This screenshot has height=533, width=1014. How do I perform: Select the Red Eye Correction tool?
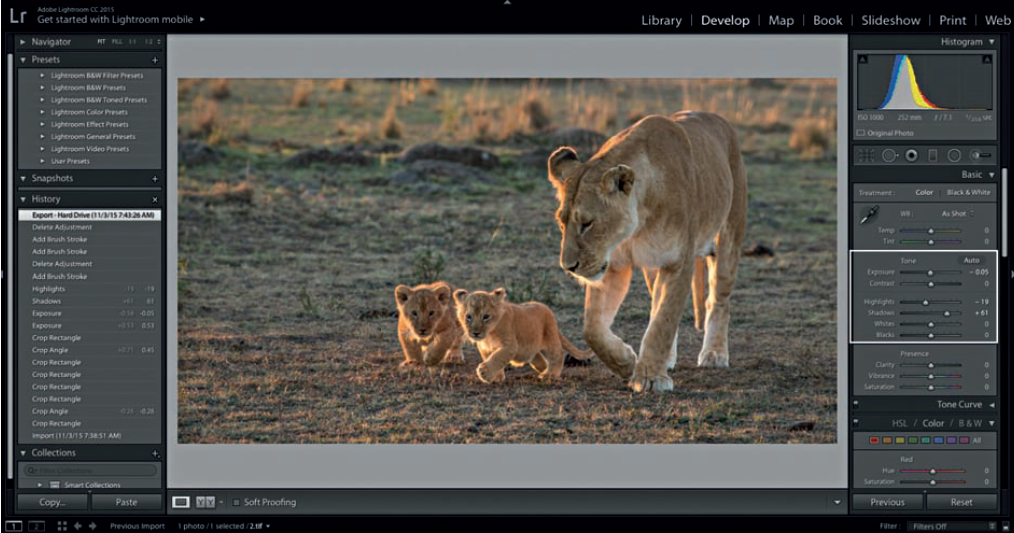(x=911, y=155)
